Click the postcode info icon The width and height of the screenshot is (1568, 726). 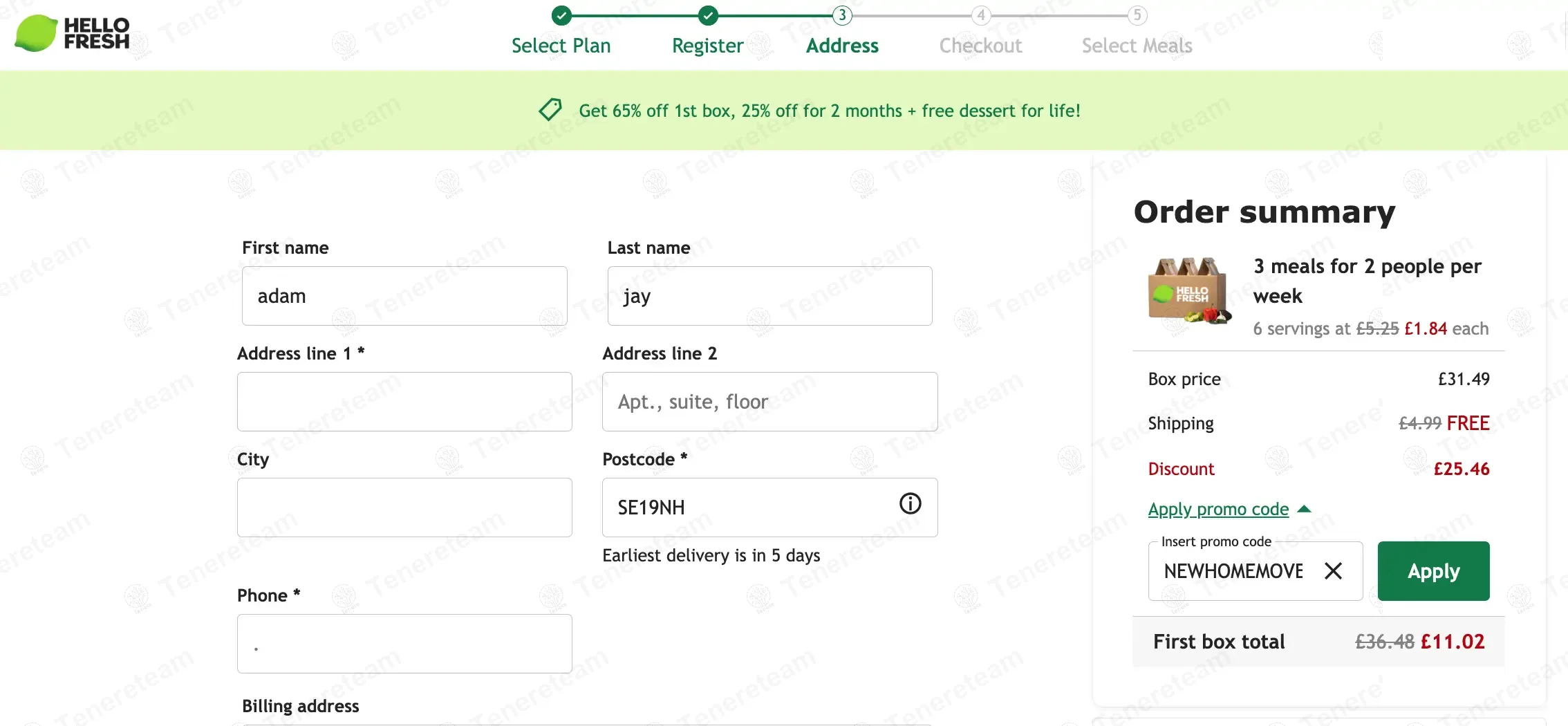click(x=910, y=503)
